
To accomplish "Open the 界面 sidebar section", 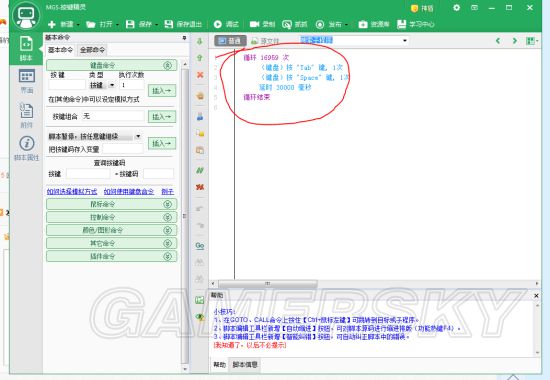I will [27, 81].
